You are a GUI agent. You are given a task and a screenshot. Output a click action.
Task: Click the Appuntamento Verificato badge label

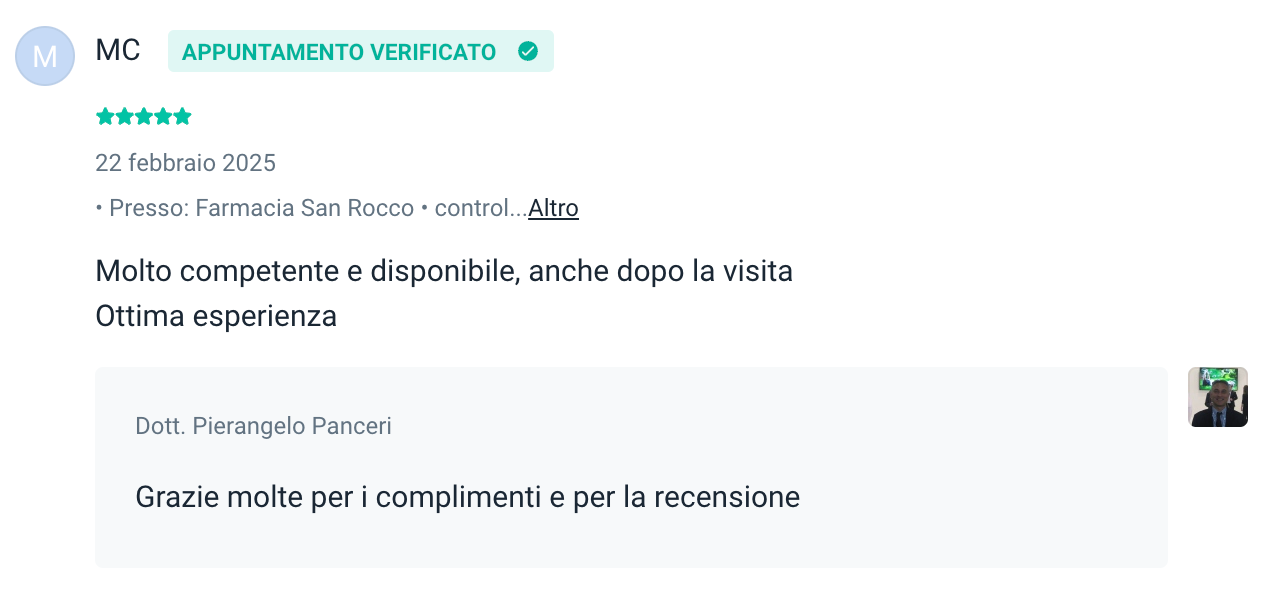[x=339, y=52]
